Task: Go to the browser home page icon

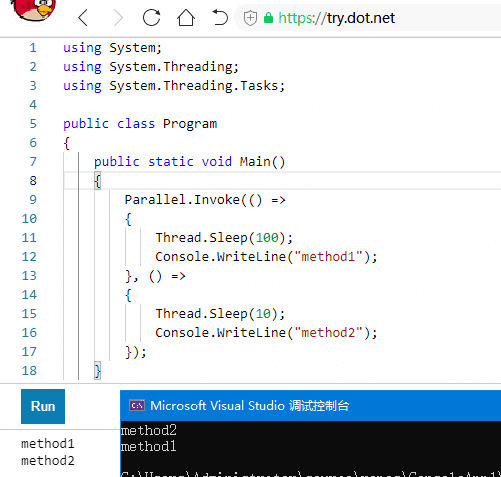Action: click(x=186, y=18)
